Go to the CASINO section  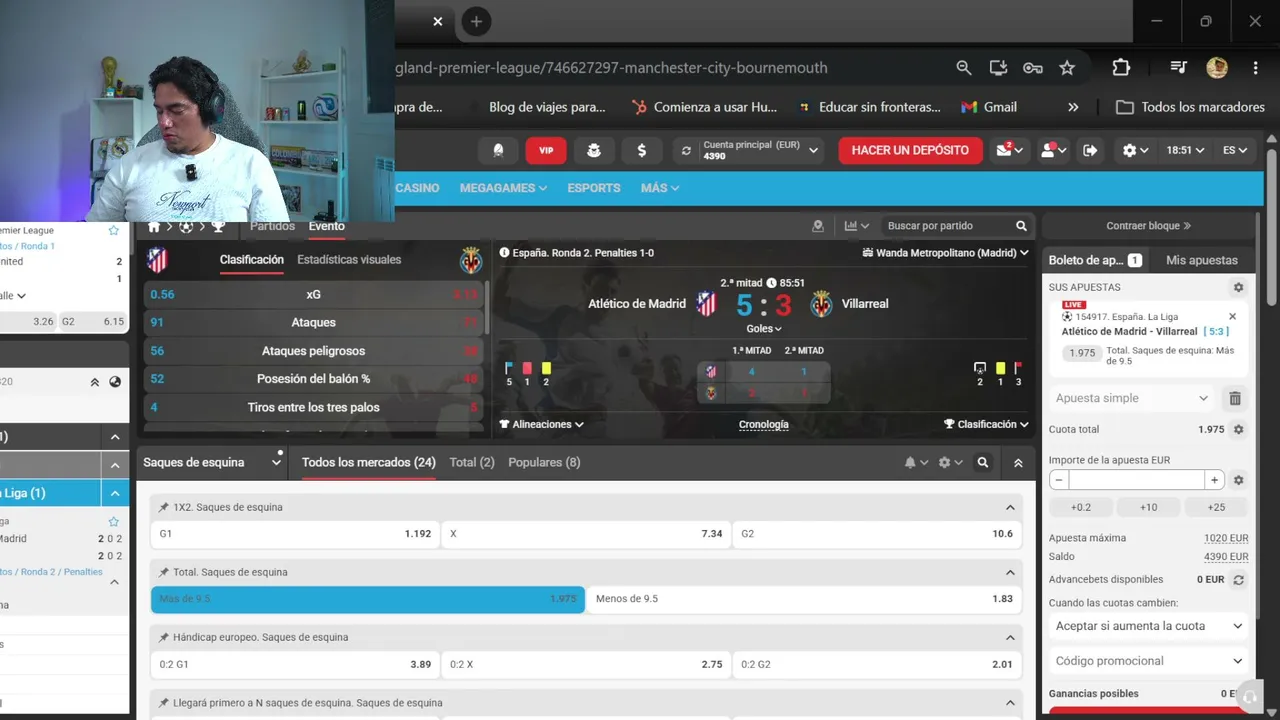(x=418, y=188)
